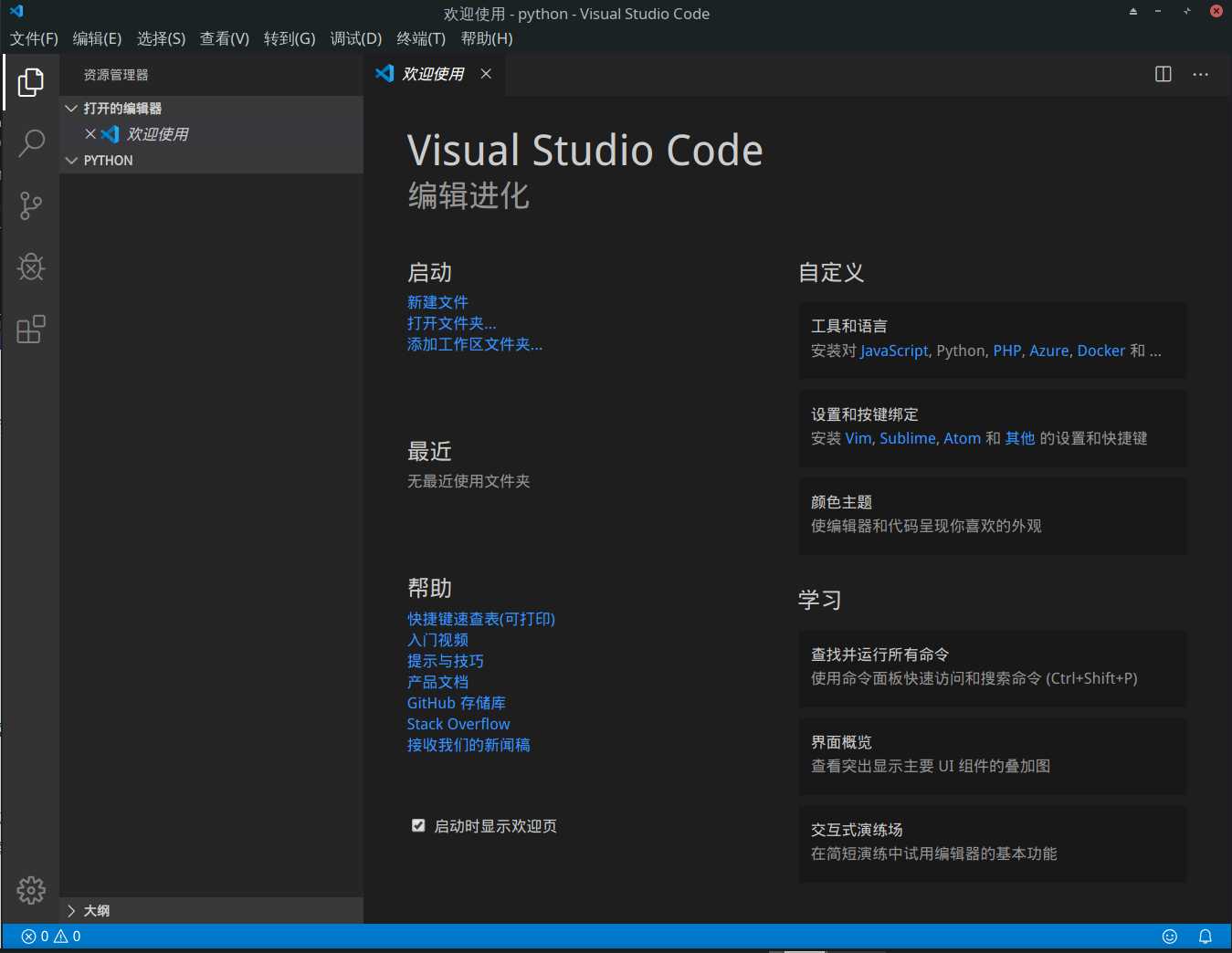Viewport: 1232px width, 953px height.
Task: Select 欢迎使用 entry in open editors
Action: tap(212, 134)
